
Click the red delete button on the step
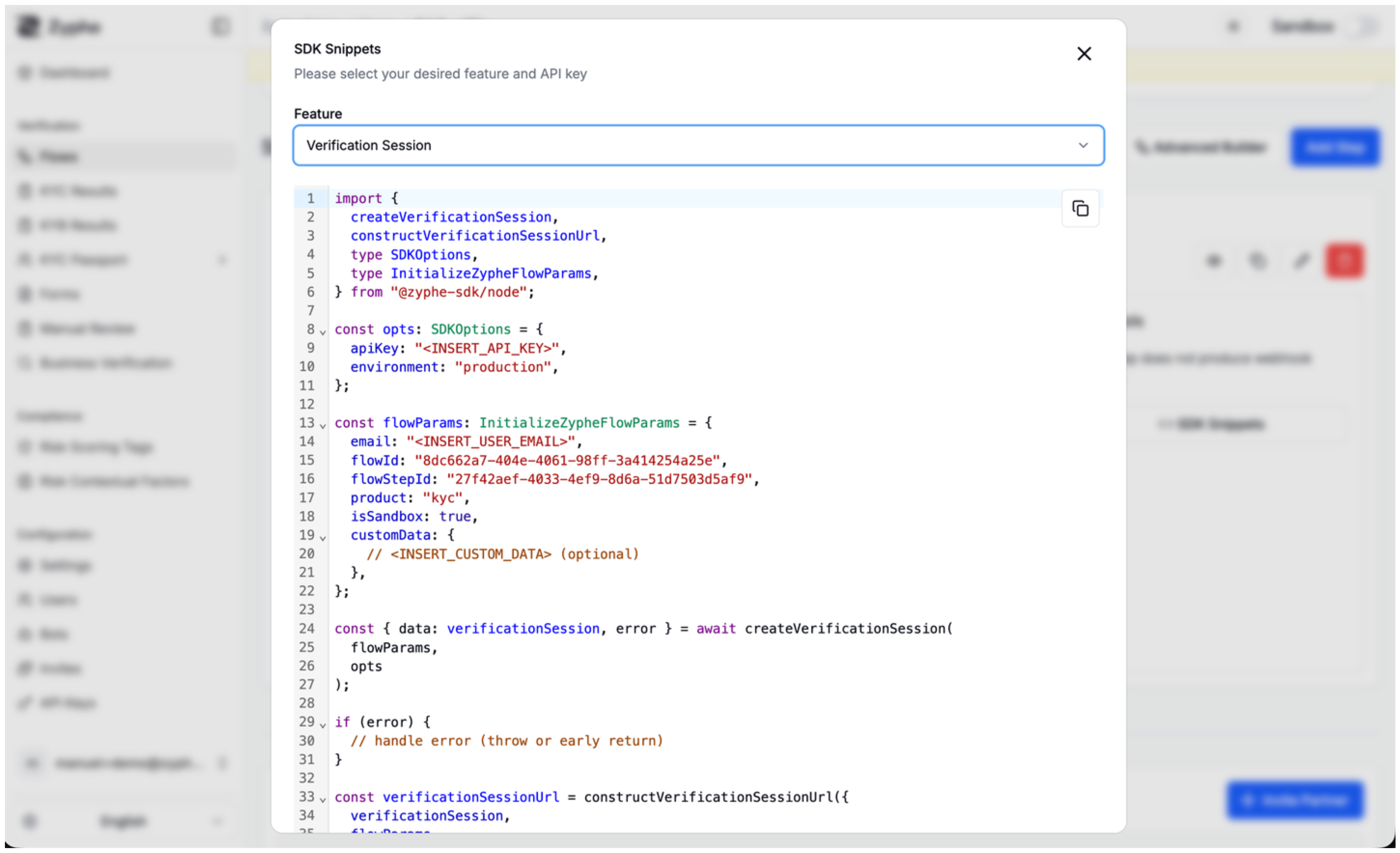[1344, 261]
